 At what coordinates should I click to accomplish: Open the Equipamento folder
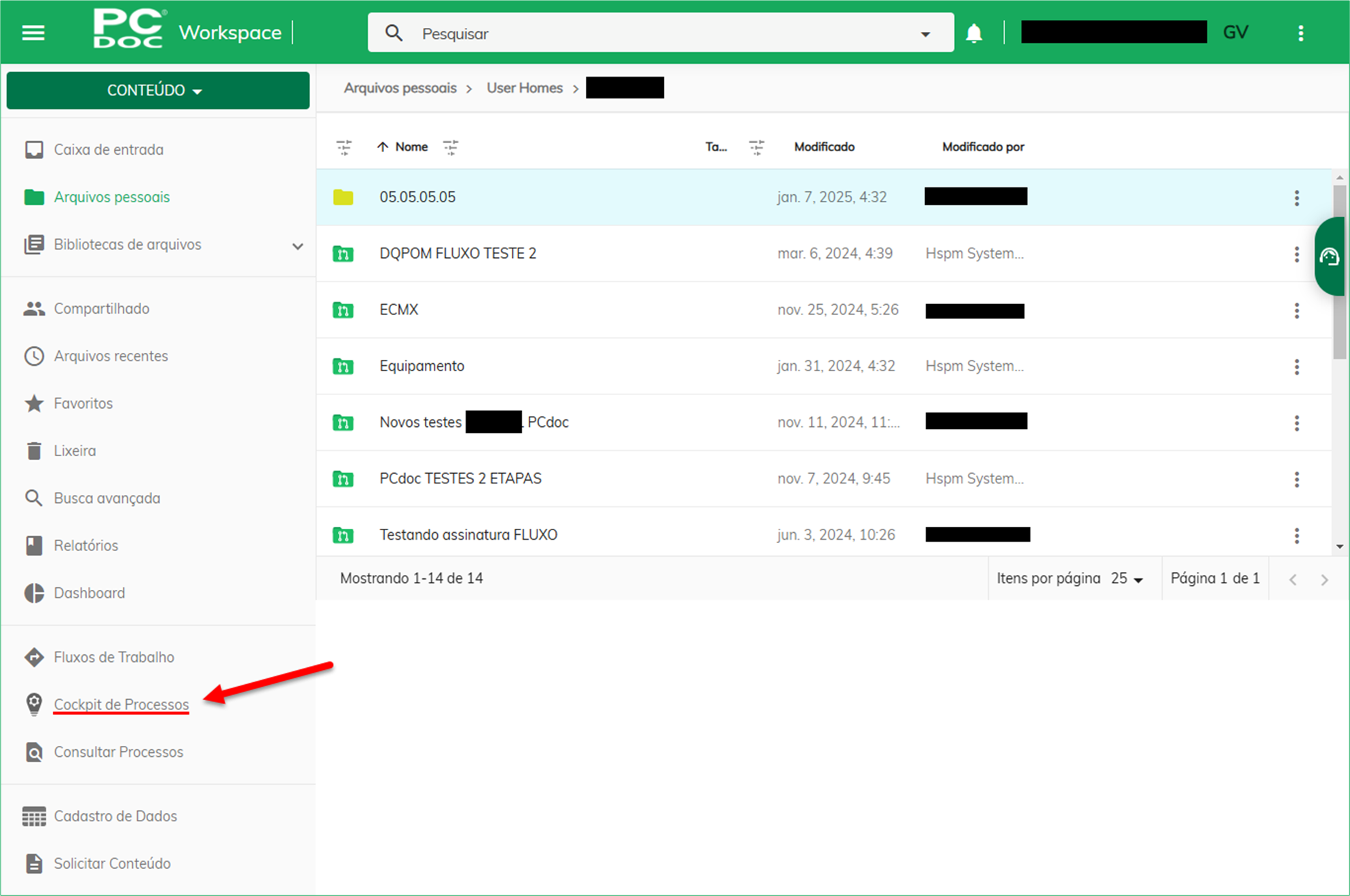[421, 366]
